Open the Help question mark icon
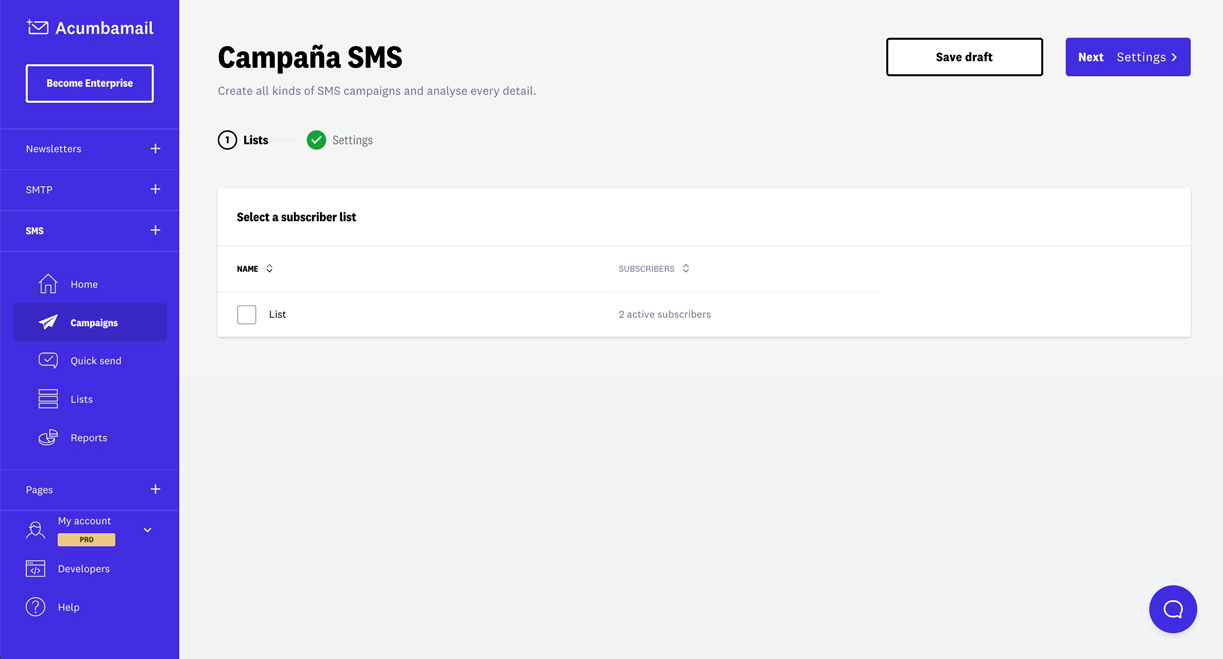Image resolution: width=1223 pixels, height=659 pixels. coord(36,607)
